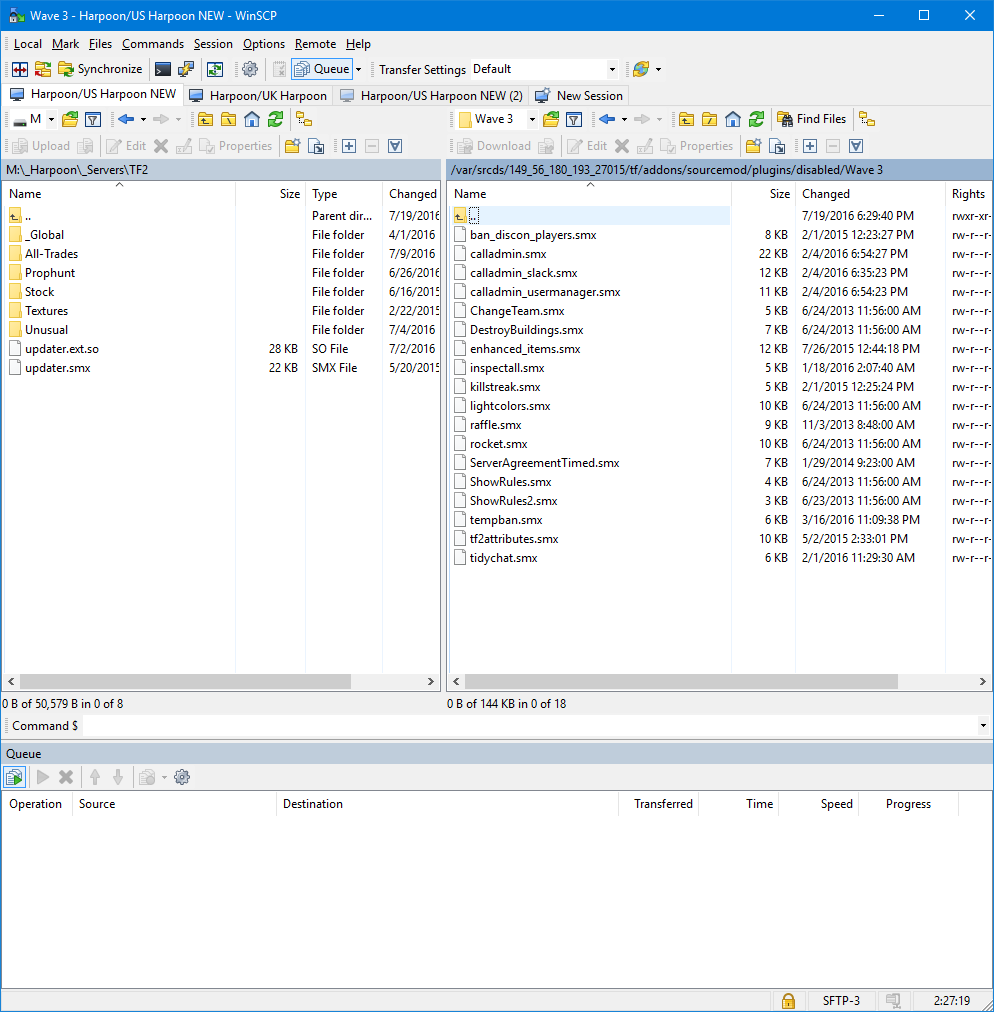
Task: Open remote directory icon beside Wave 3
Action: tap(551, 119)
